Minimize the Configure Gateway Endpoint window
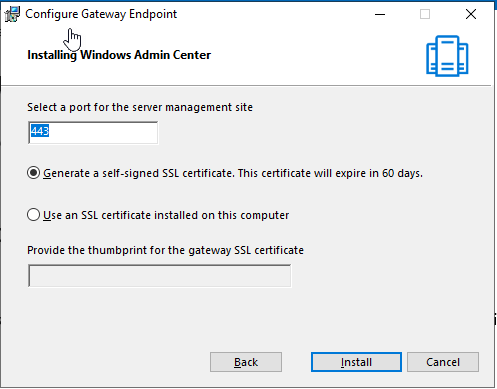 click(x=380, y=14)
